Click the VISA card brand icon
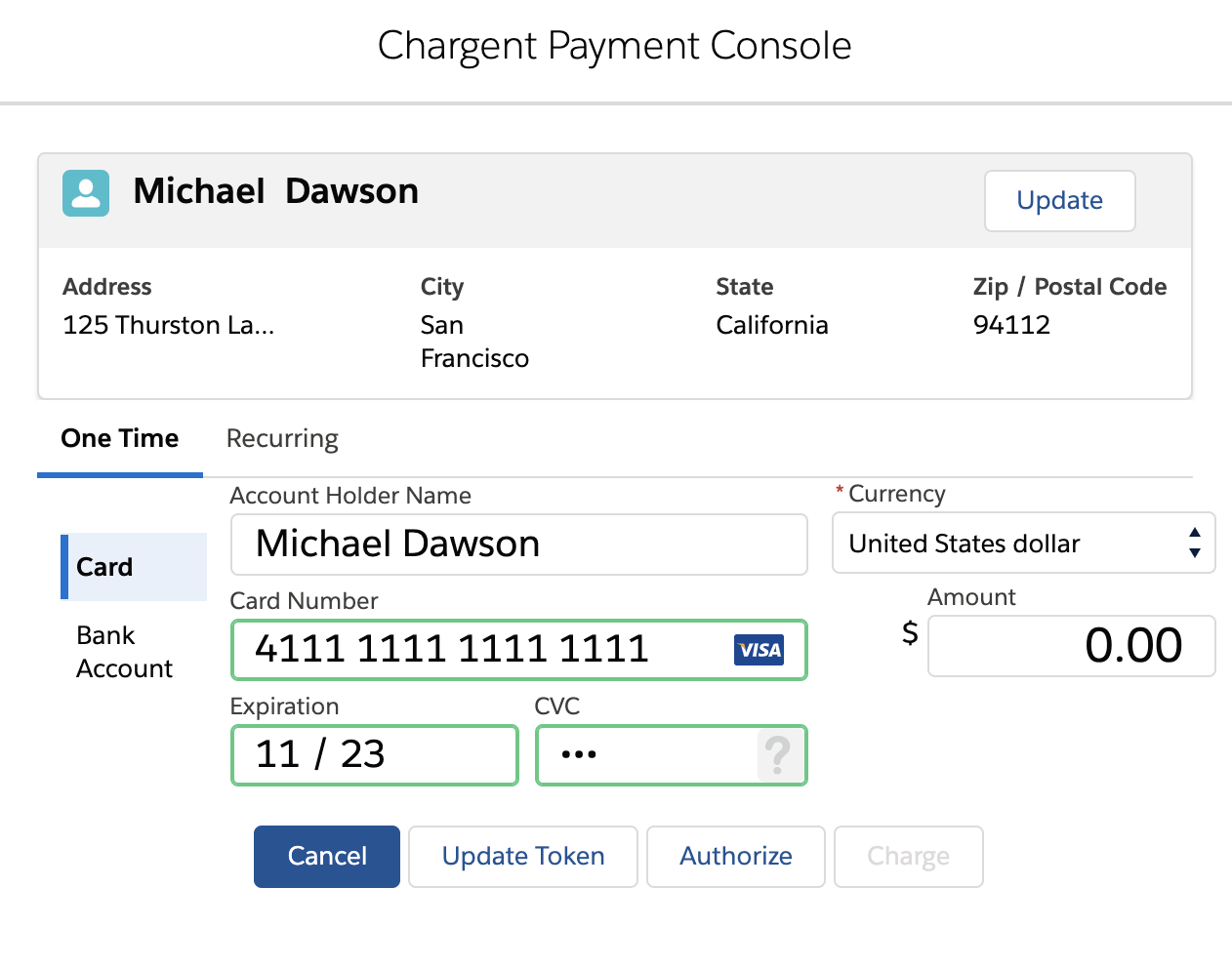The image size is (1232, 968). pyautogui.click(x=760, y=650)
